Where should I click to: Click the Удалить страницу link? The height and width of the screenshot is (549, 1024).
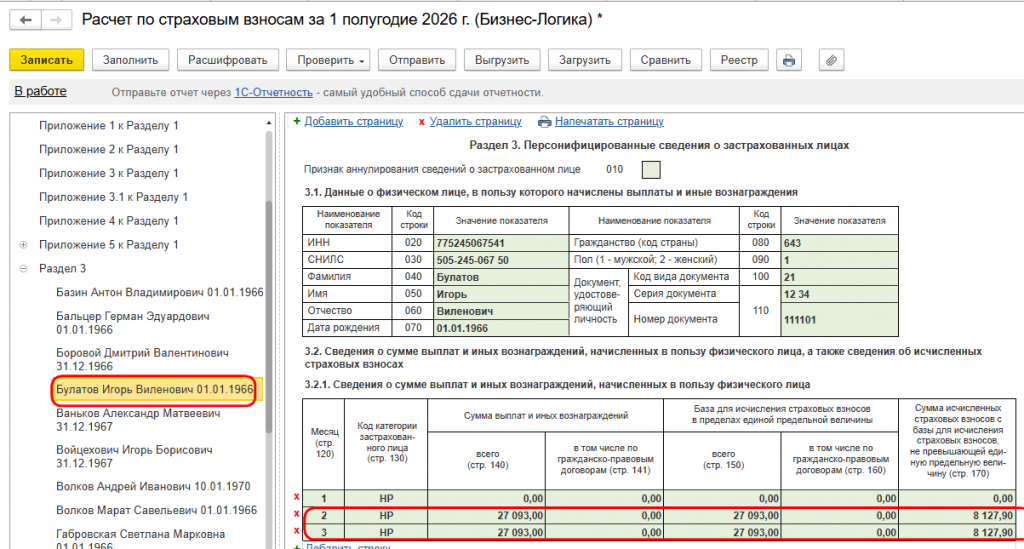click(475, 121)
